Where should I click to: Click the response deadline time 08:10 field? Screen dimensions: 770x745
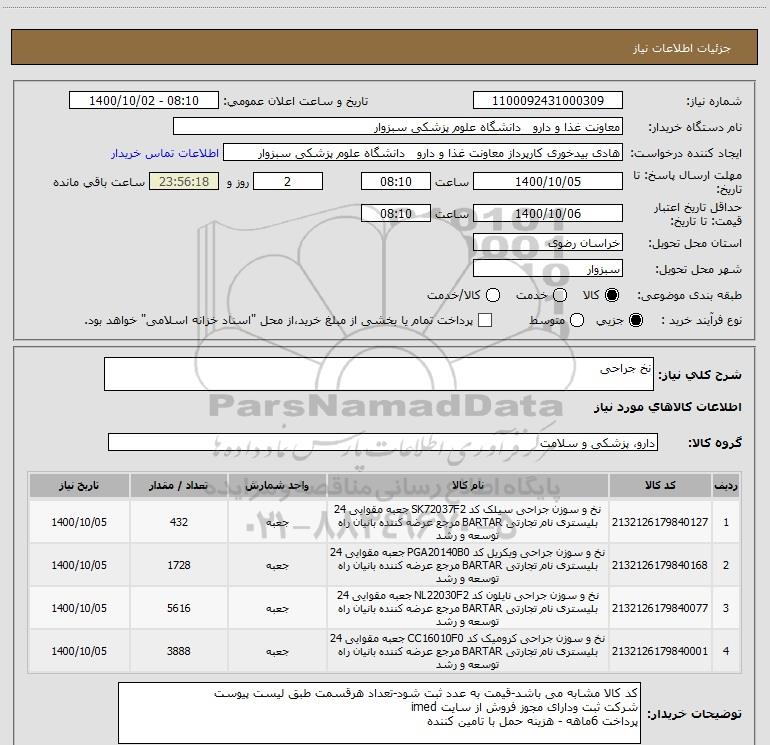coord(396,181)
